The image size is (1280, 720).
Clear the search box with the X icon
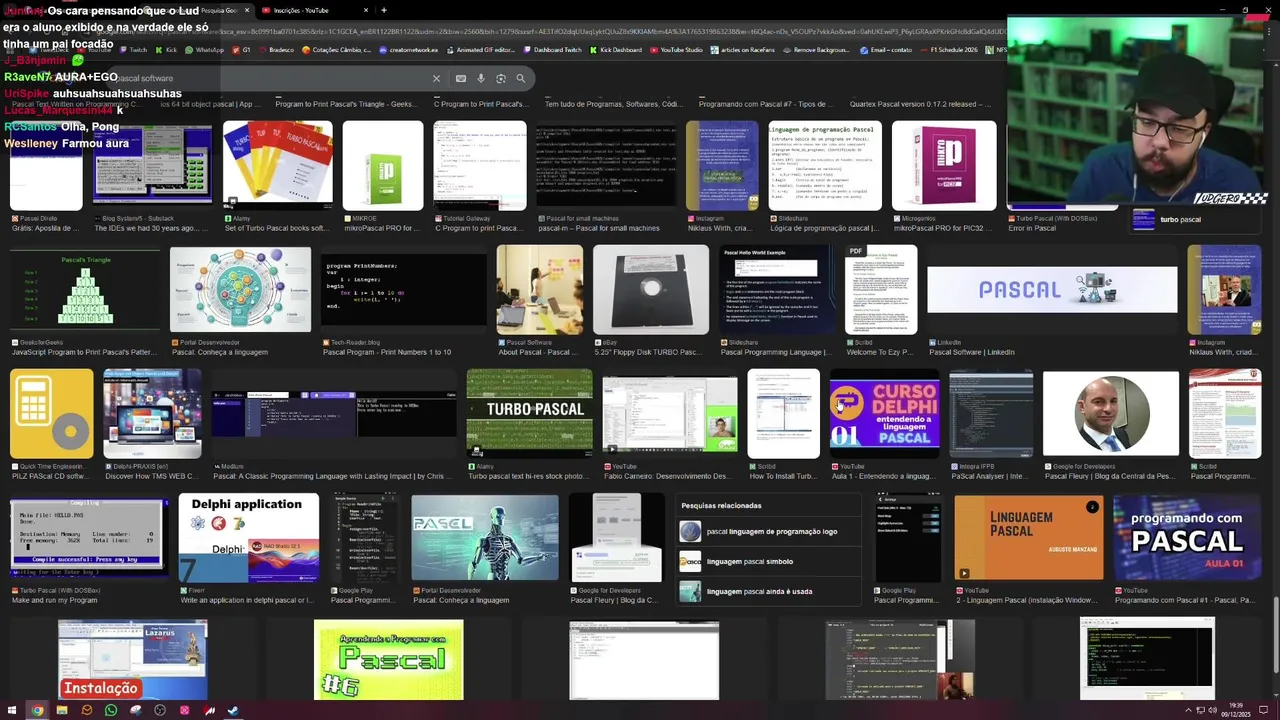pyautogui.click(x=436, y=78)
